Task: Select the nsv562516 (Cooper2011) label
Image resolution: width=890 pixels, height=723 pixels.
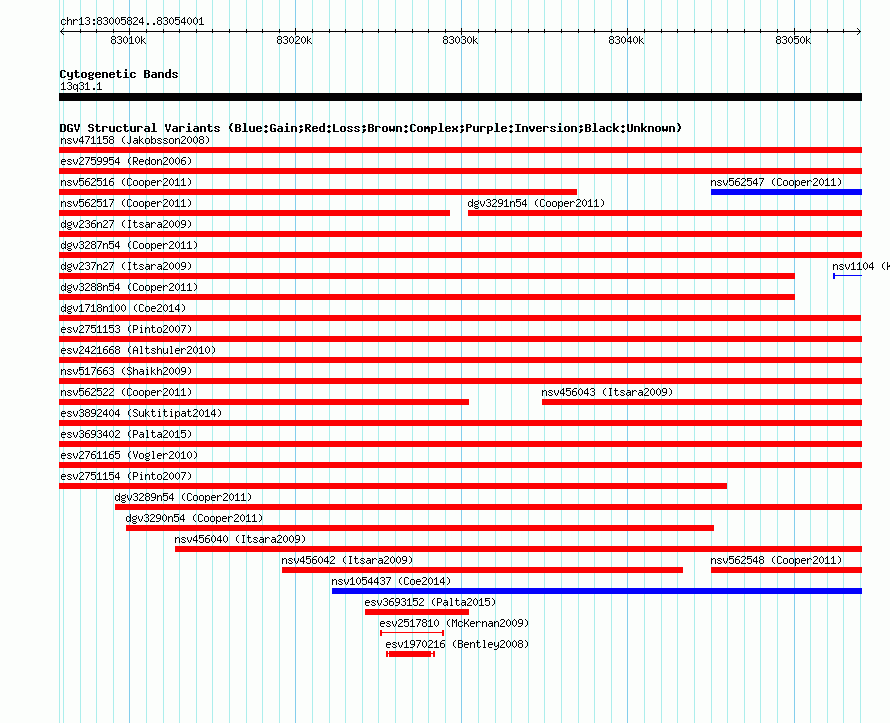Action: pos(127,182)
